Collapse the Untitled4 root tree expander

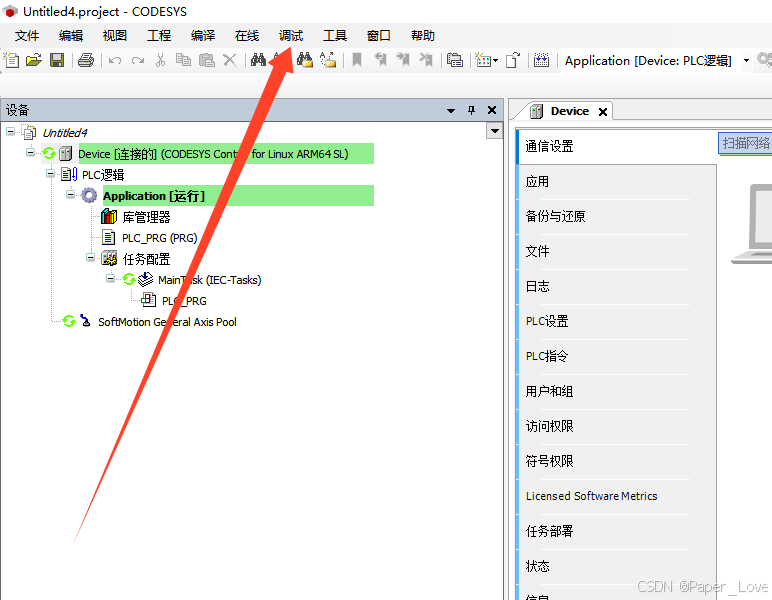pyautogui.click(x=10, y=131)
